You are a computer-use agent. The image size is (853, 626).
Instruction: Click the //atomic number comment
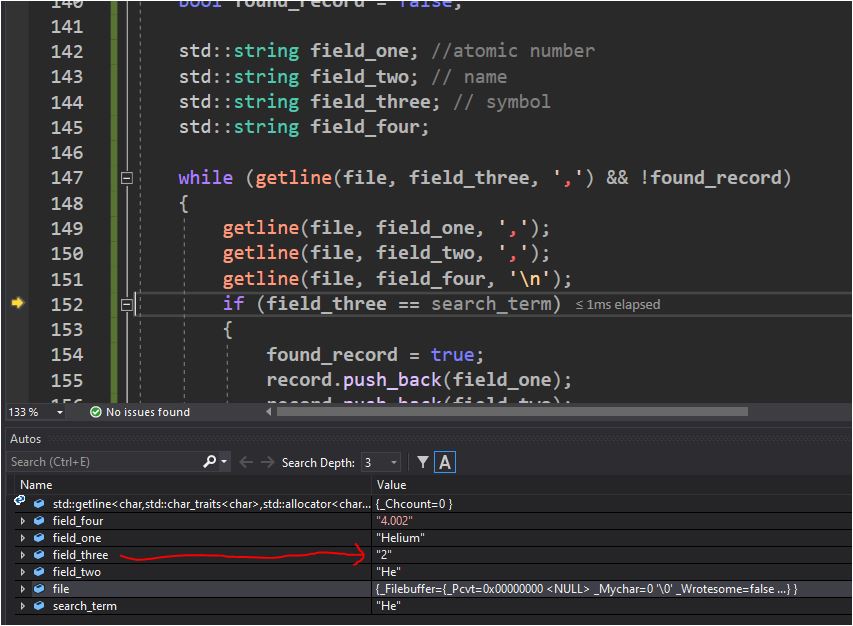coord(513,51)
